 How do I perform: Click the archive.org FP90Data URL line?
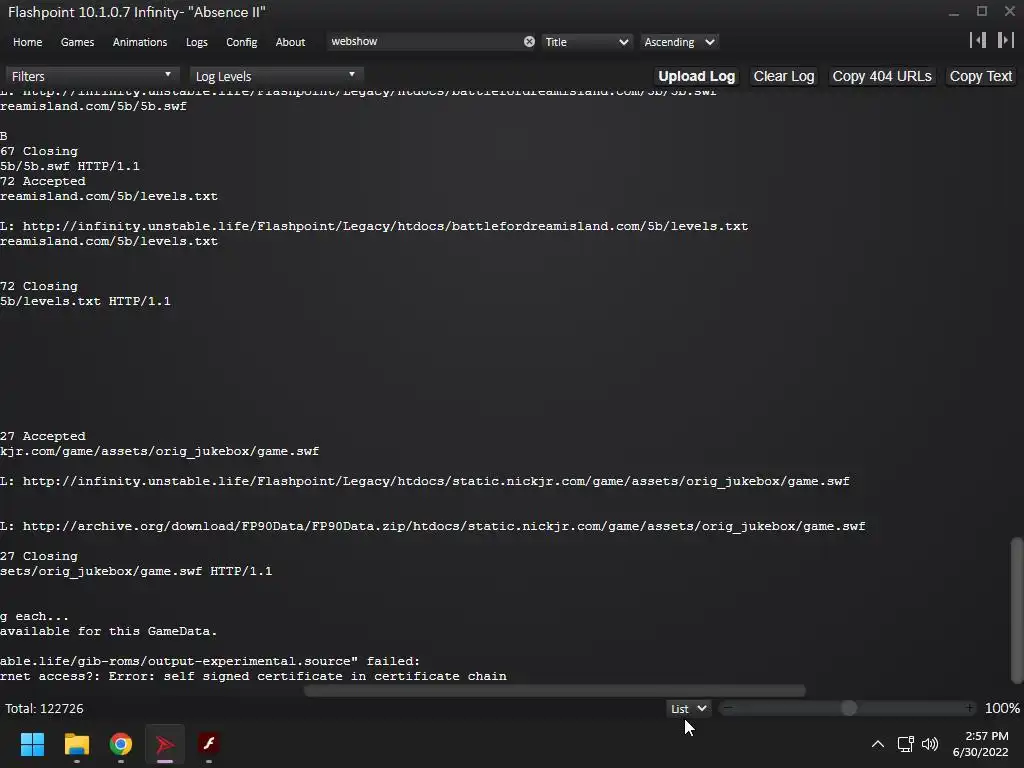pos(432,526)
